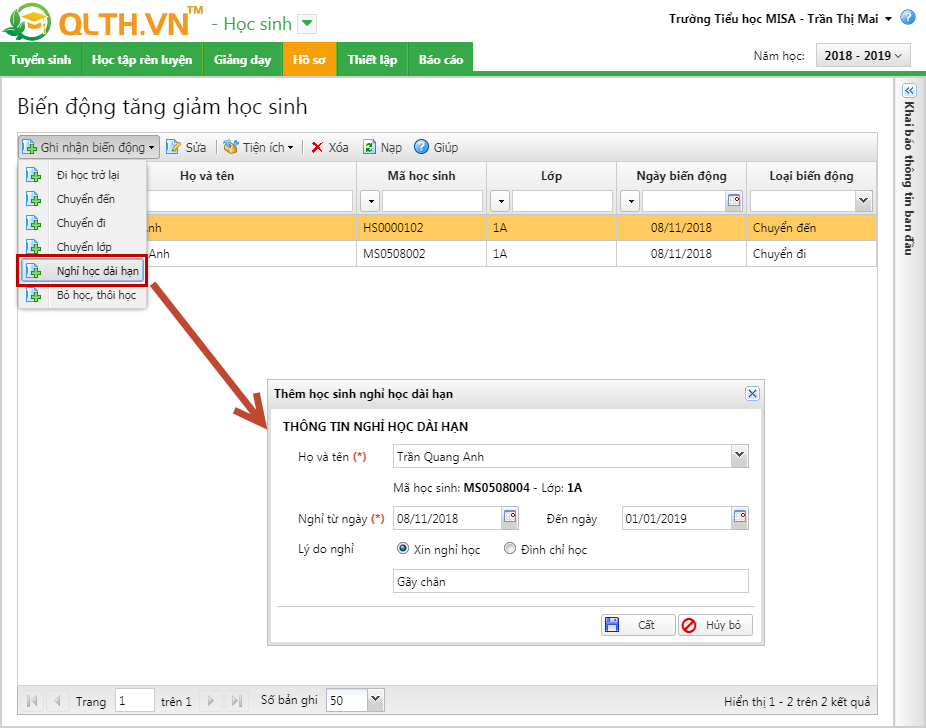Select Chuyển lớp menu entry

click(83, 246)
